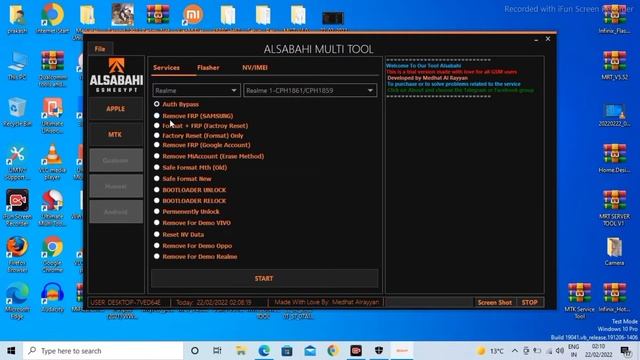
Task: Open the Camera folder on desktop
Action: pyautogui.click(x=614, y=251)
